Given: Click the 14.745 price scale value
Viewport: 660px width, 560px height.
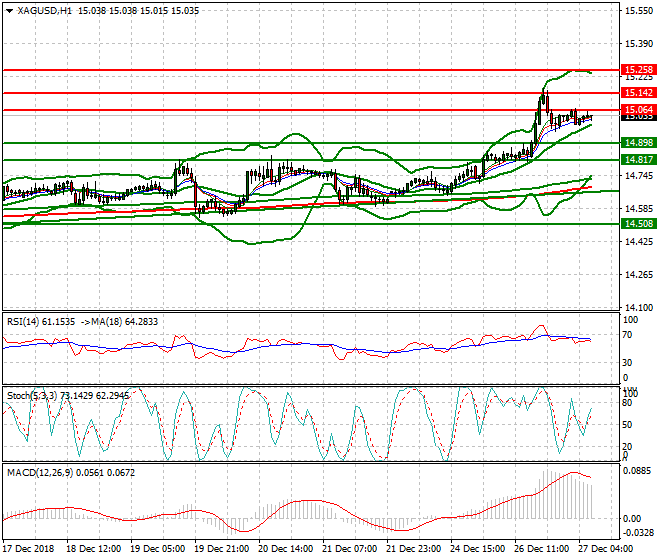Looking at the screenshot, I should tap(639, 176).
